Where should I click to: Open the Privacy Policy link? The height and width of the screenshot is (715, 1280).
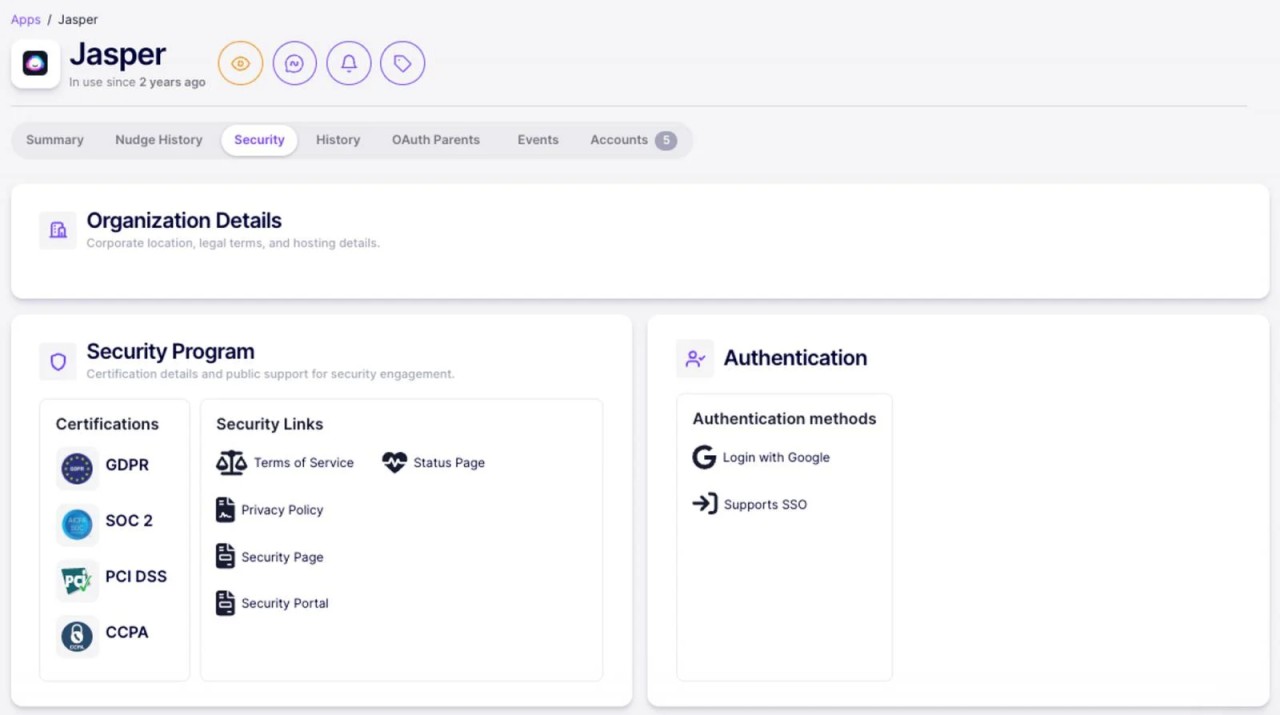(281, 510)
